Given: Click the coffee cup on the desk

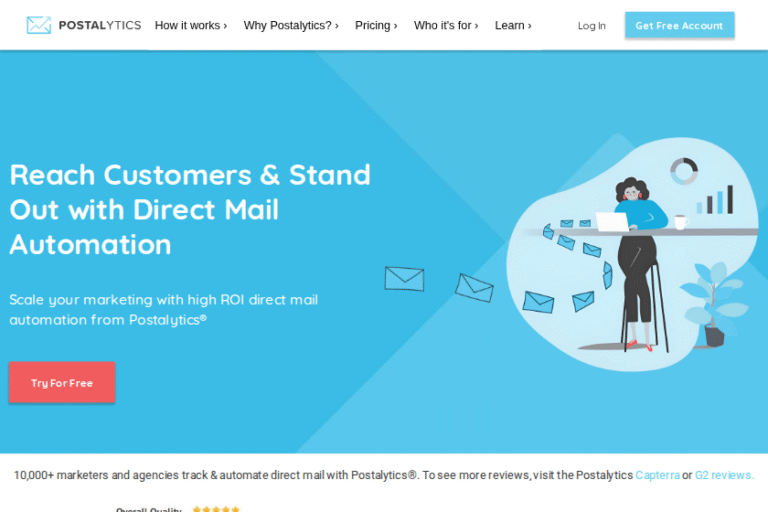Looking at the screenshot, I should 681,222.
